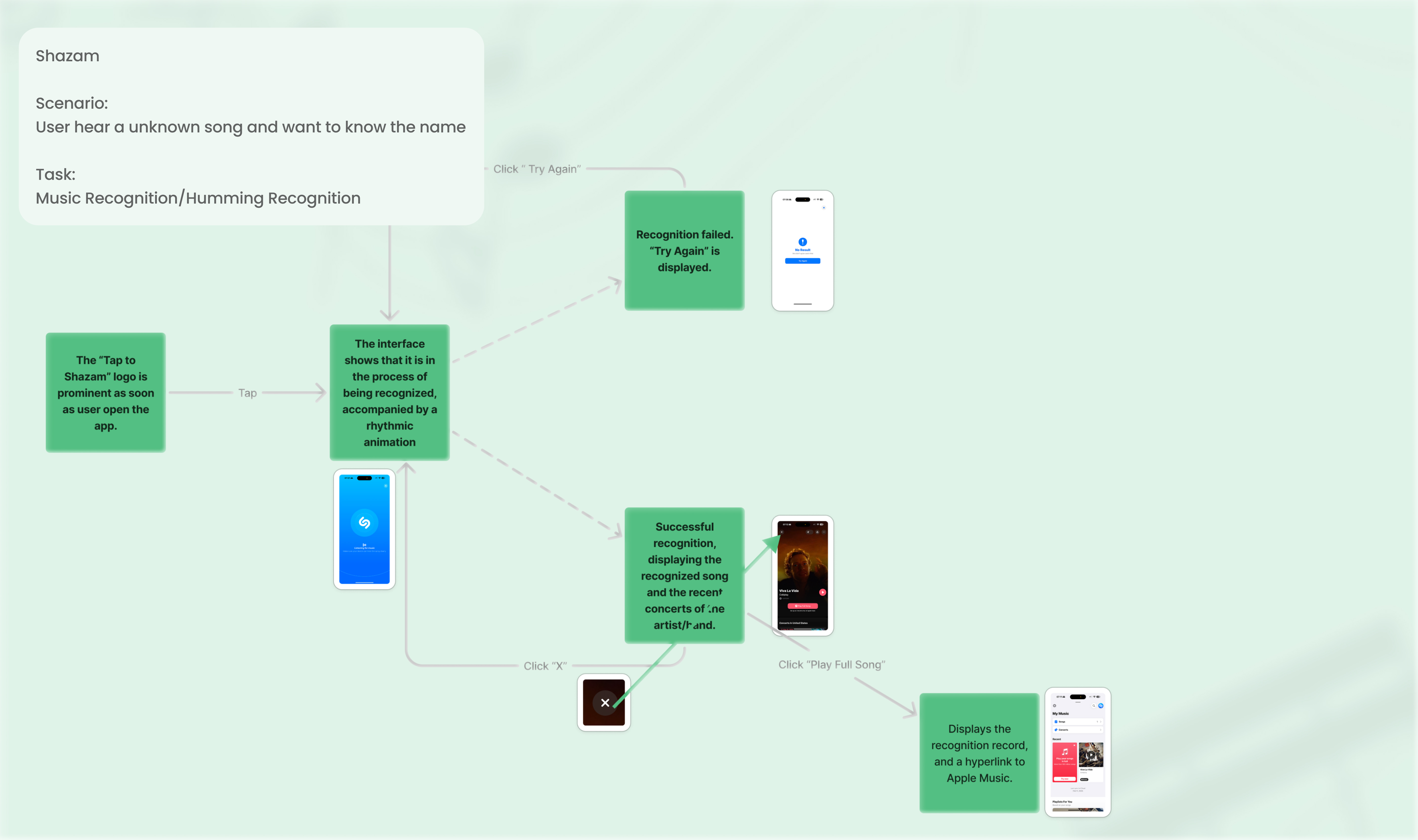Tap the pink play button beside Viva La Vida
Screen dimensions: 1418x840
pos(823,593)
